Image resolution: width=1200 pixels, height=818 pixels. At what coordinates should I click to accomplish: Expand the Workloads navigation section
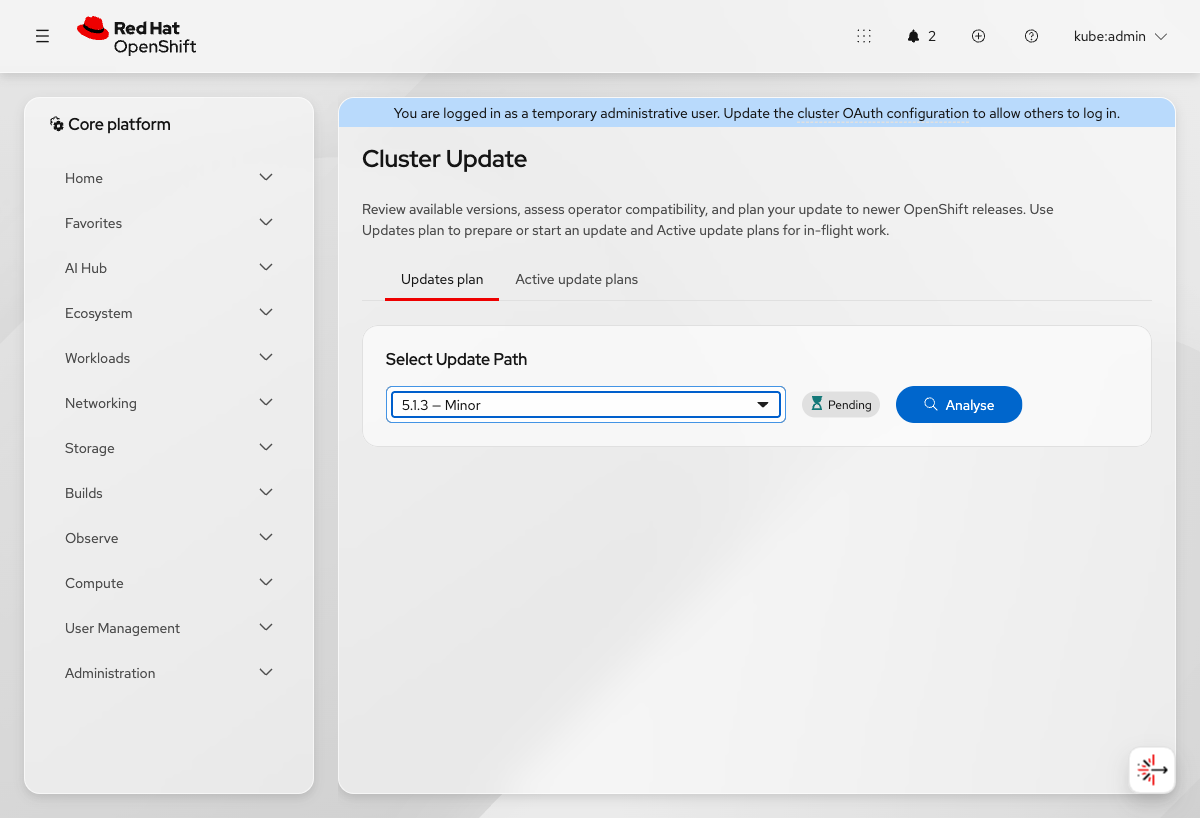pyautogui.click(x=169, y=358)
